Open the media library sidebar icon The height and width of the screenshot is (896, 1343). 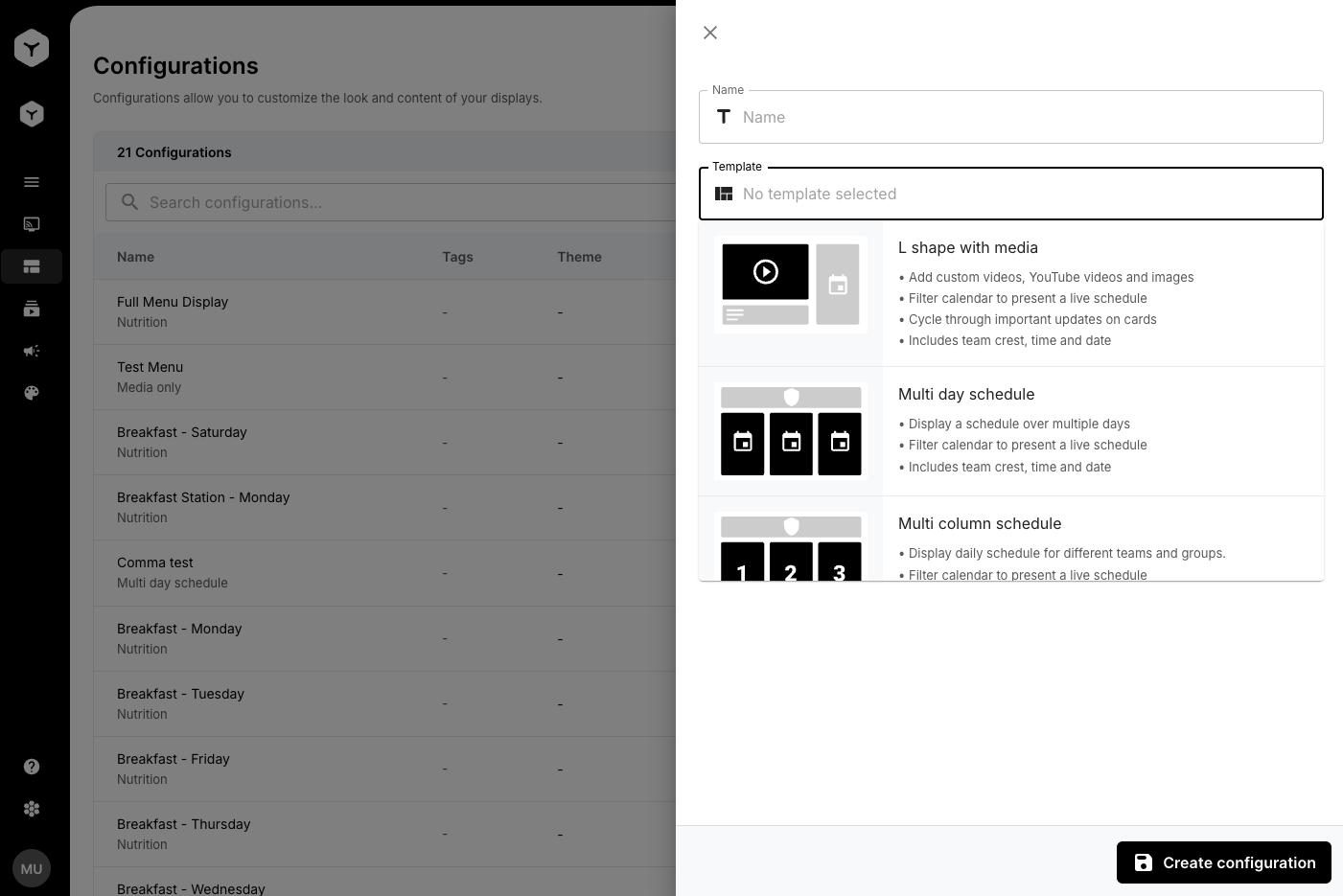(32, 309)
